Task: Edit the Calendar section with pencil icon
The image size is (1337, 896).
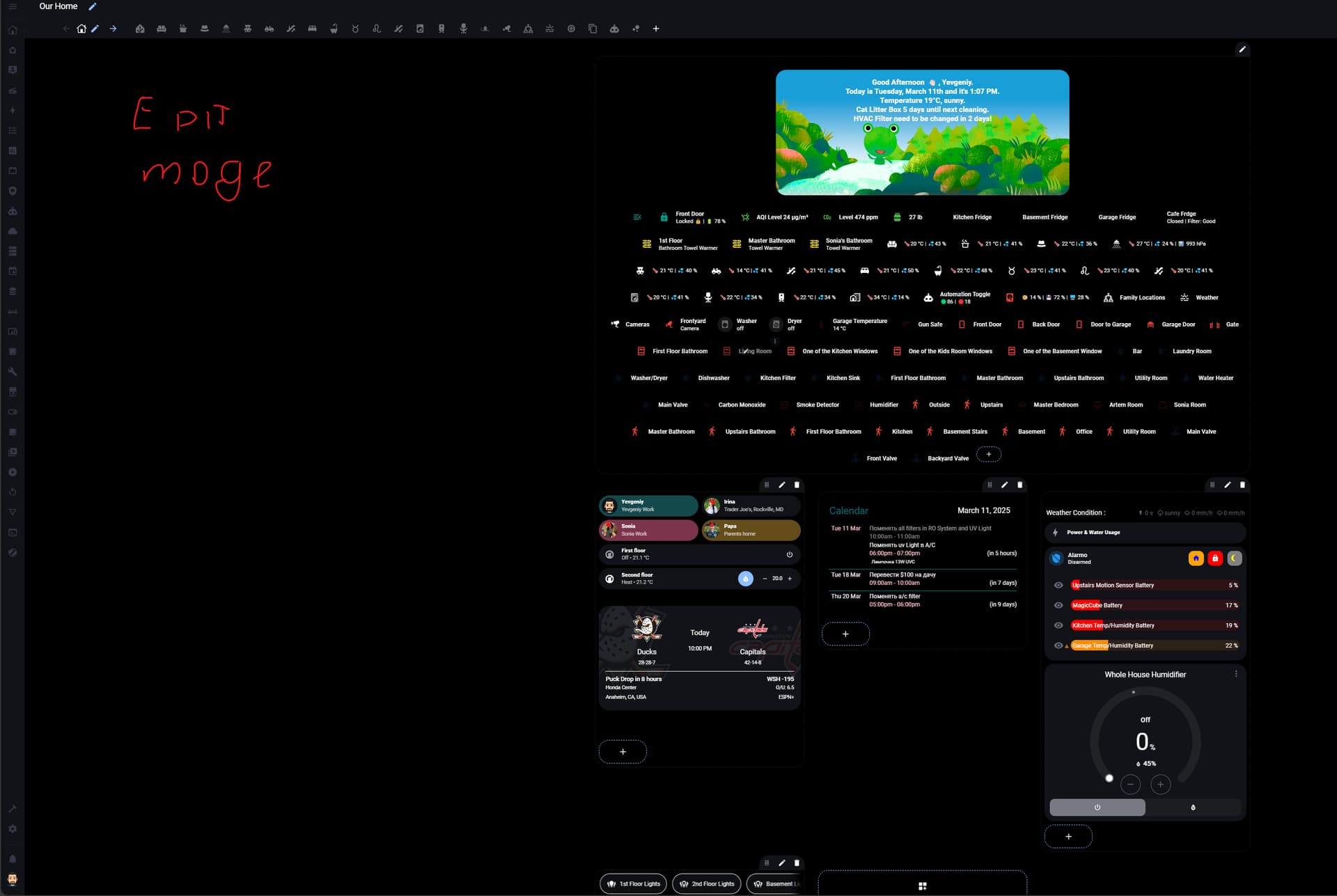Action: pos(1004,485)
